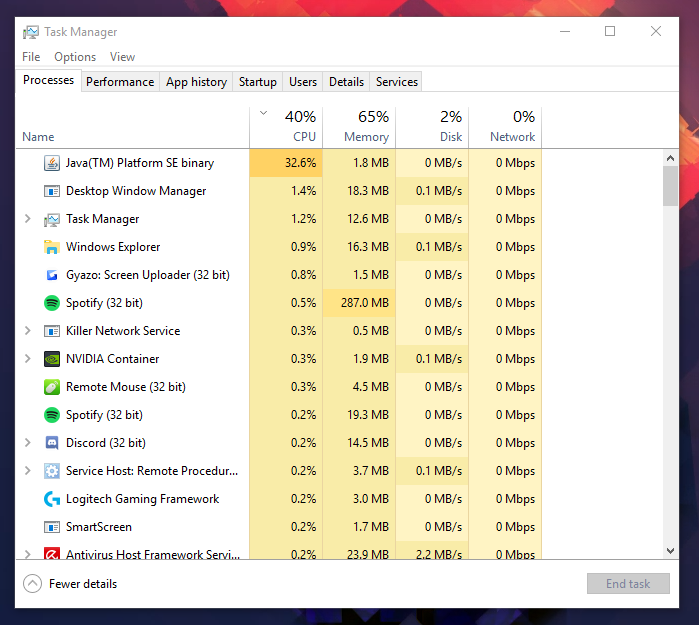Expand the Antivirus Host Framework Service group
This screenshot has height=625, width=699.
point(28,554)
